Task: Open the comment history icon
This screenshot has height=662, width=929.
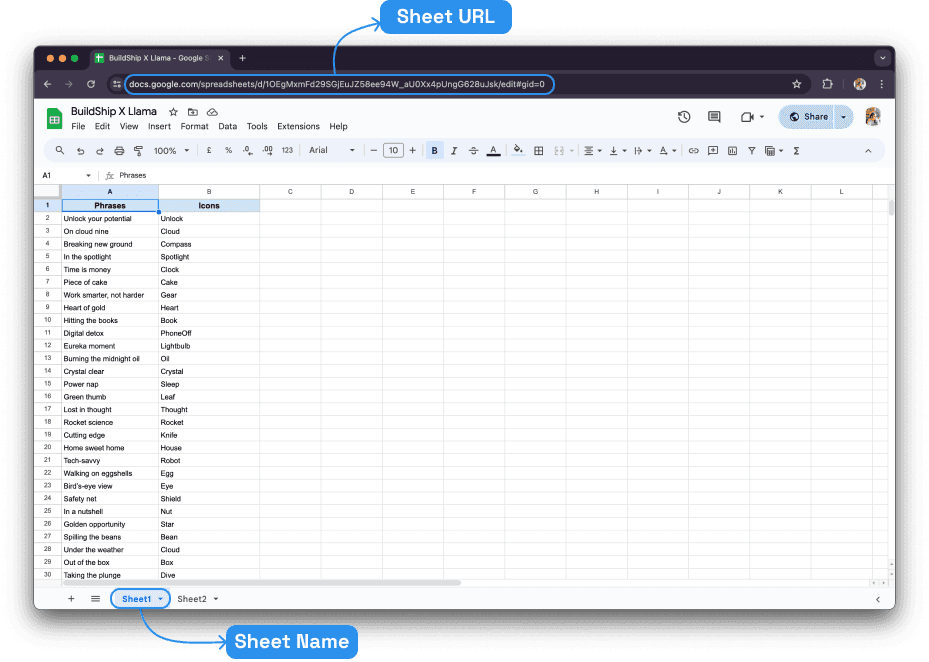Action: (x=713, y=116)
